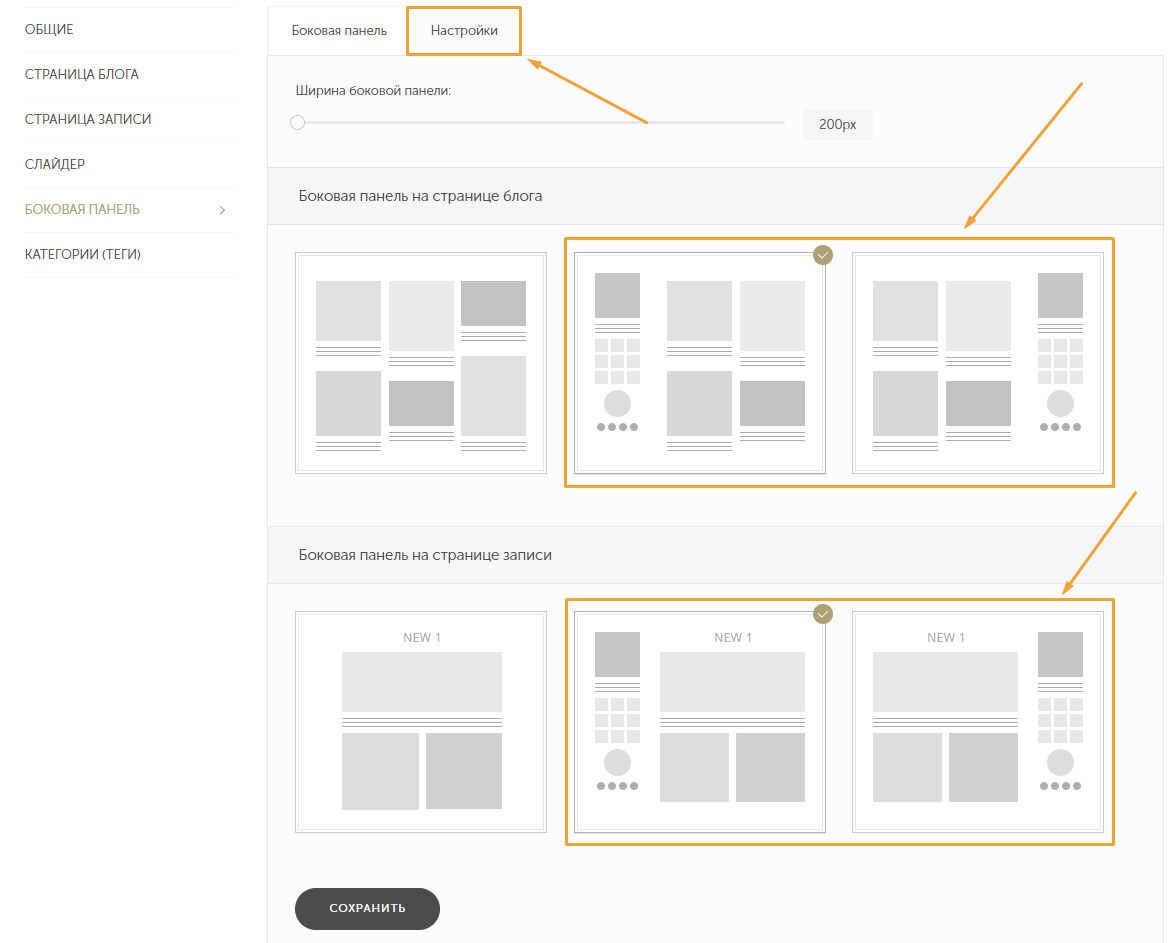Select no-sidebar layout for blog page
Viewport: 1174px width, 943px height.
(x=421, y=363)
